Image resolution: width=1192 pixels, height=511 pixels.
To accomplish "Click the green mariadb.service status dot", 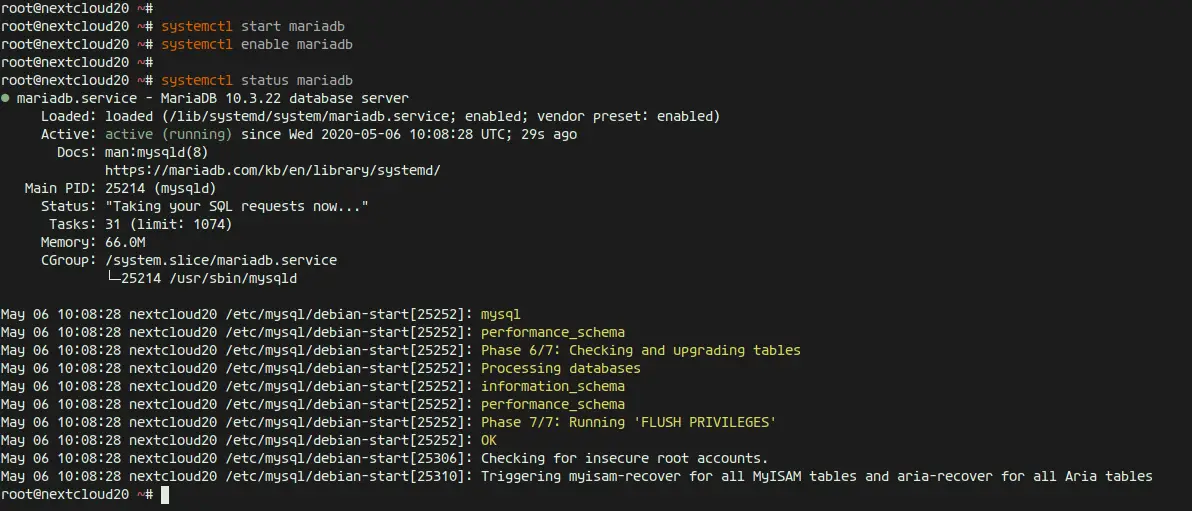I will [x=5, y=99].
